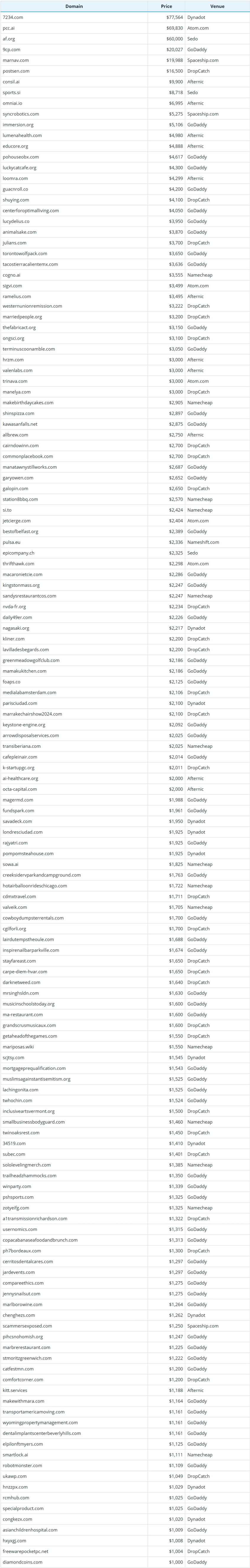The image size is (250, 1568).
Task: Click the Domain column header
Action: coord(74,6)
